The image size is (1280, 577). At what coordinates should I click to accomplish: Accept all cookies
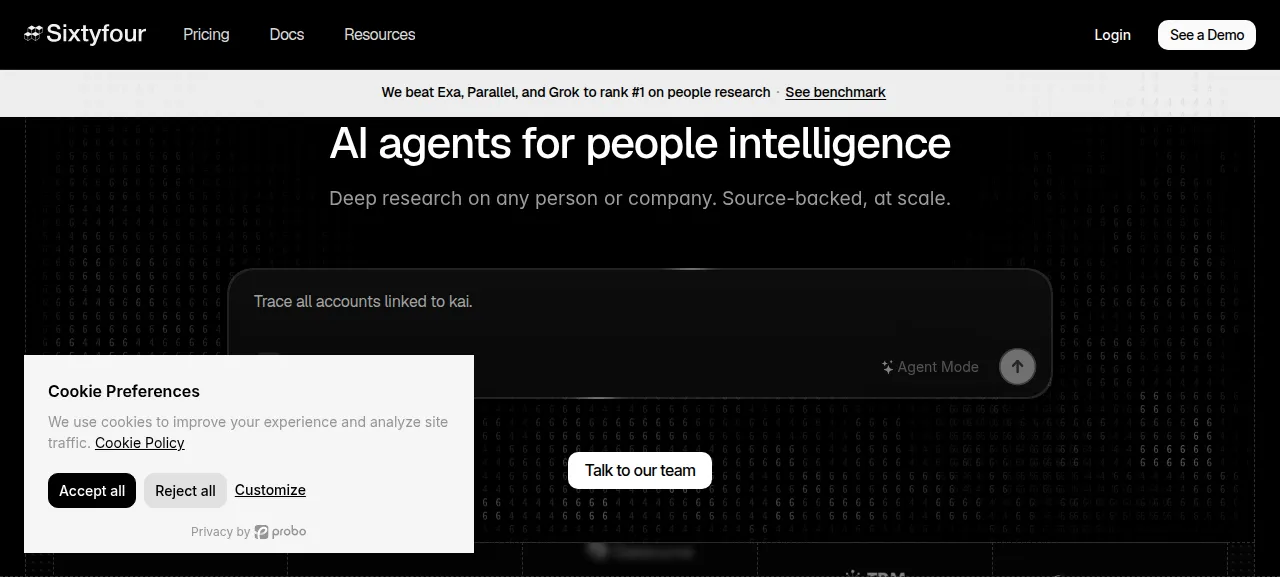(92, 491)
